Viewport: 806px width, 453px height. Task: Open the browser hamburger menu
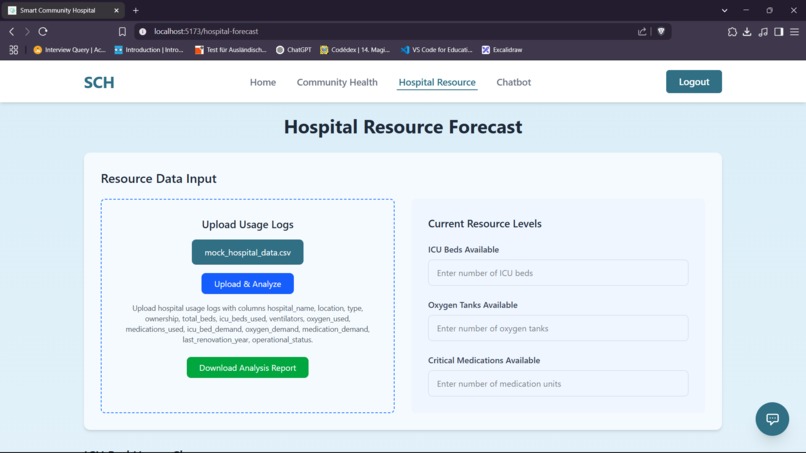(794, 32)
